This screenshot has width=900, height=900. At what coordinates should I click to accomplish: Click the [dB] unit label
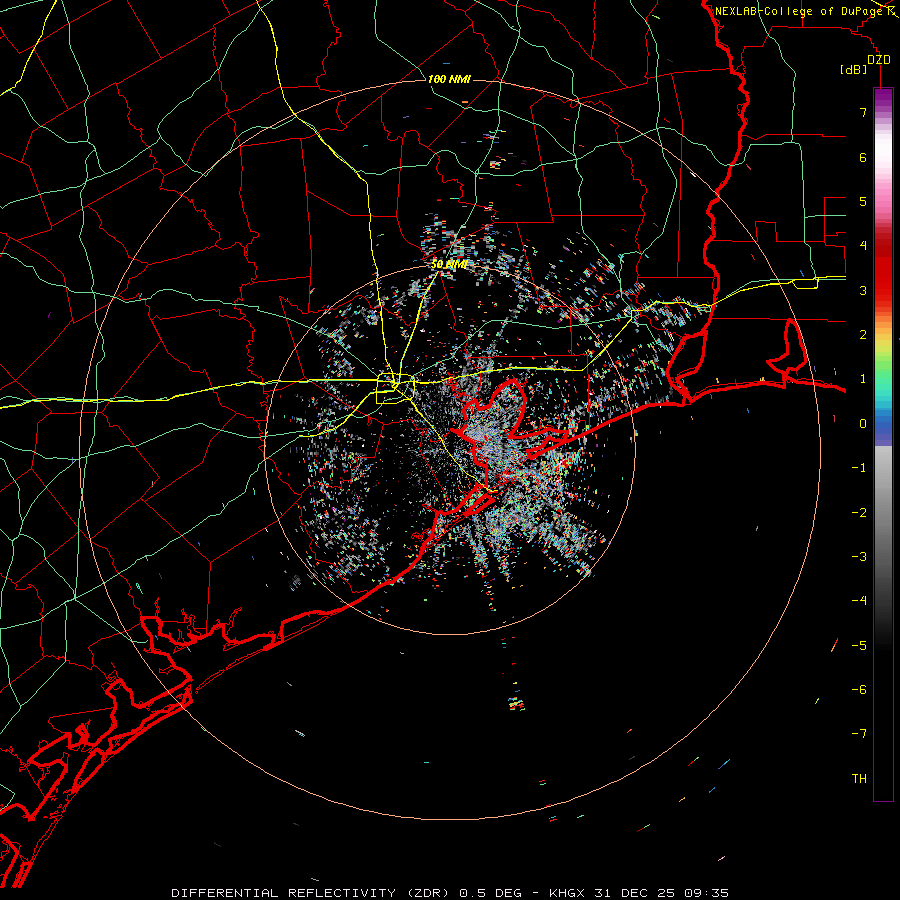[853, 70]
